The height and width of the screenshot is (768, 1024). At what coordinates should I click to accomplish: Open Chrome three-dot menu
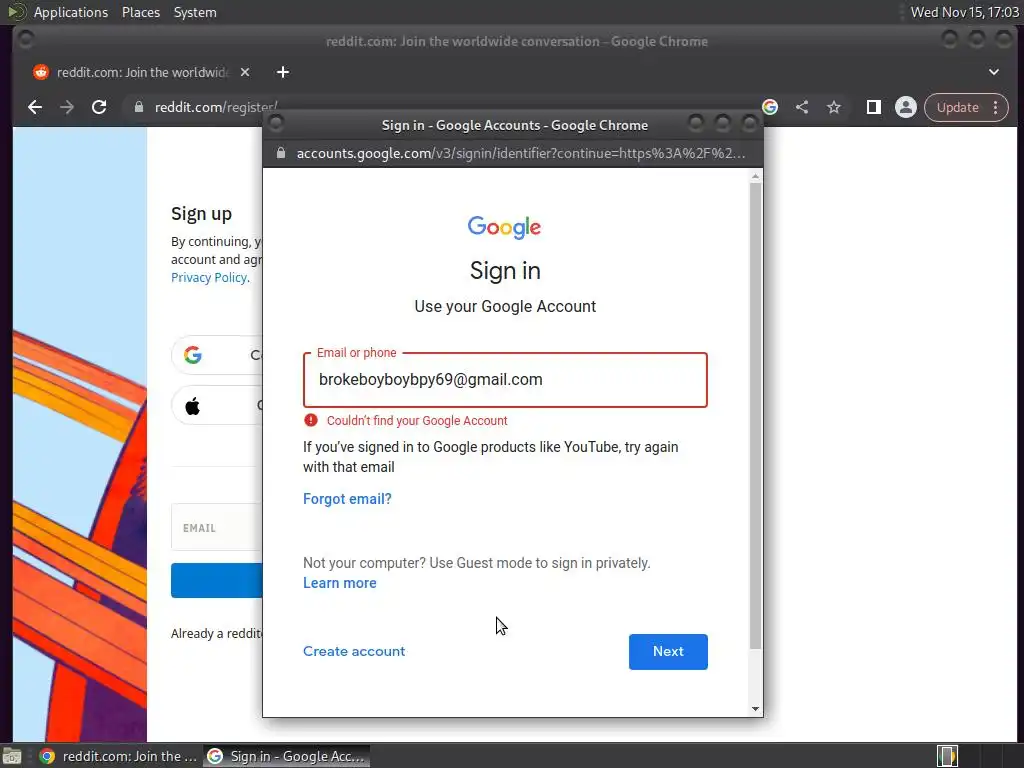[x=995, y=107]
